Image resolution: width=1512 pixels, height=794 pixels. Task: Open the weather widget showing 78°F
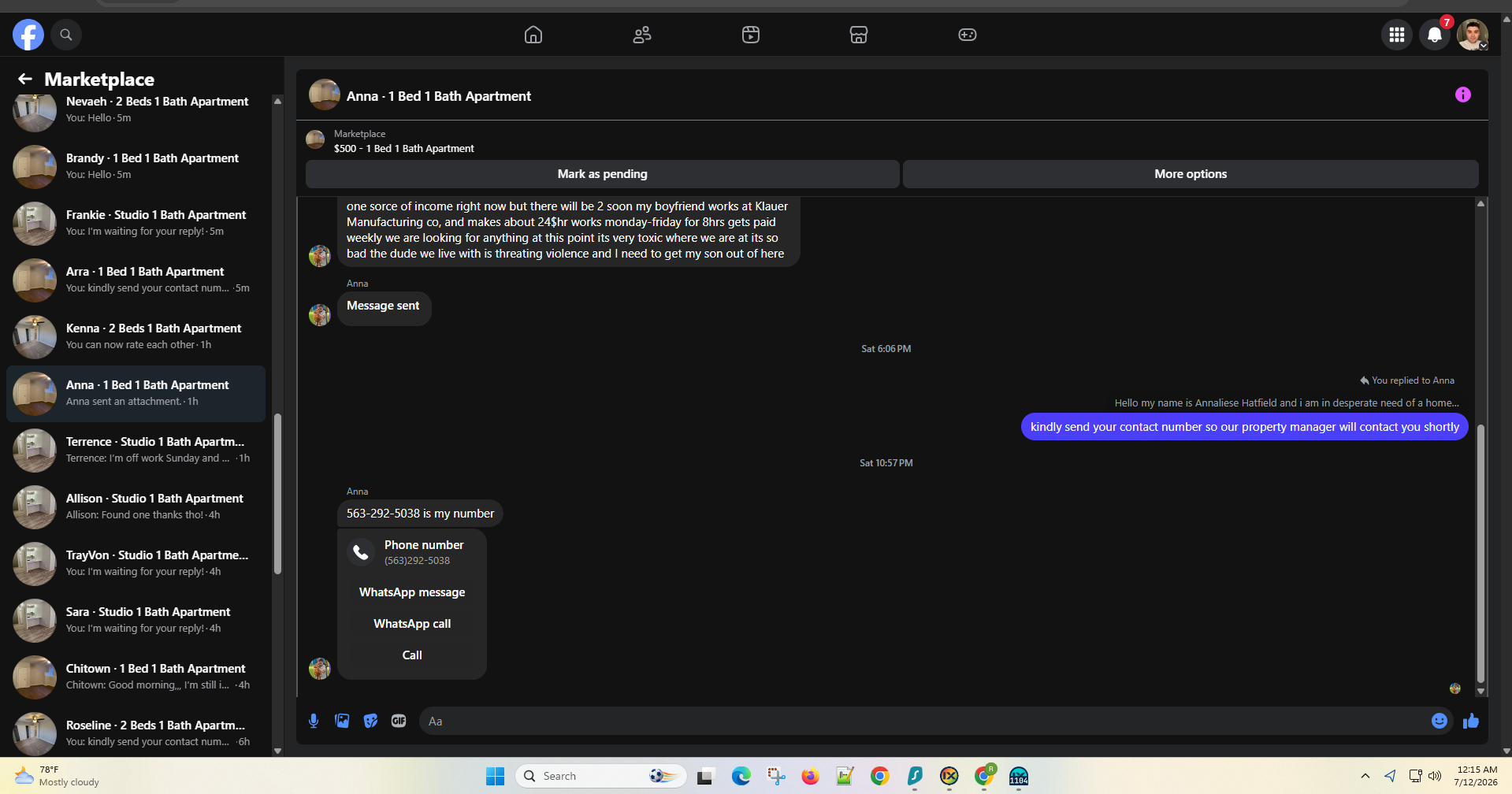coord(58,776)
